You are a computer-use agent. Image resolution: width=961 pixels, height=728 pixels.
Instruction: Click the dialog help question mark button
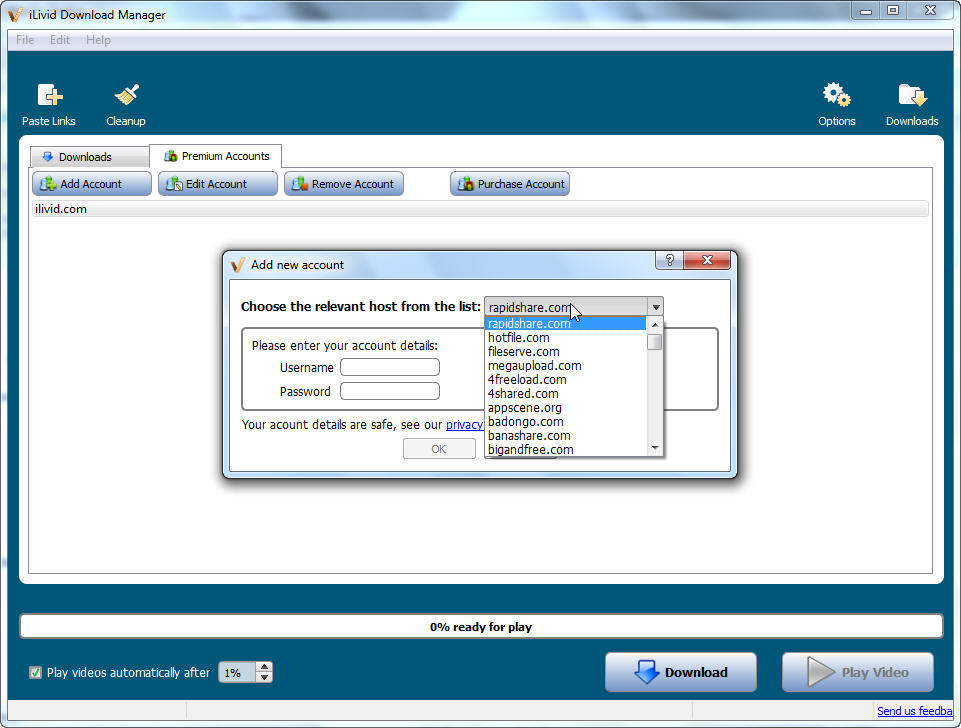(670, 260)
